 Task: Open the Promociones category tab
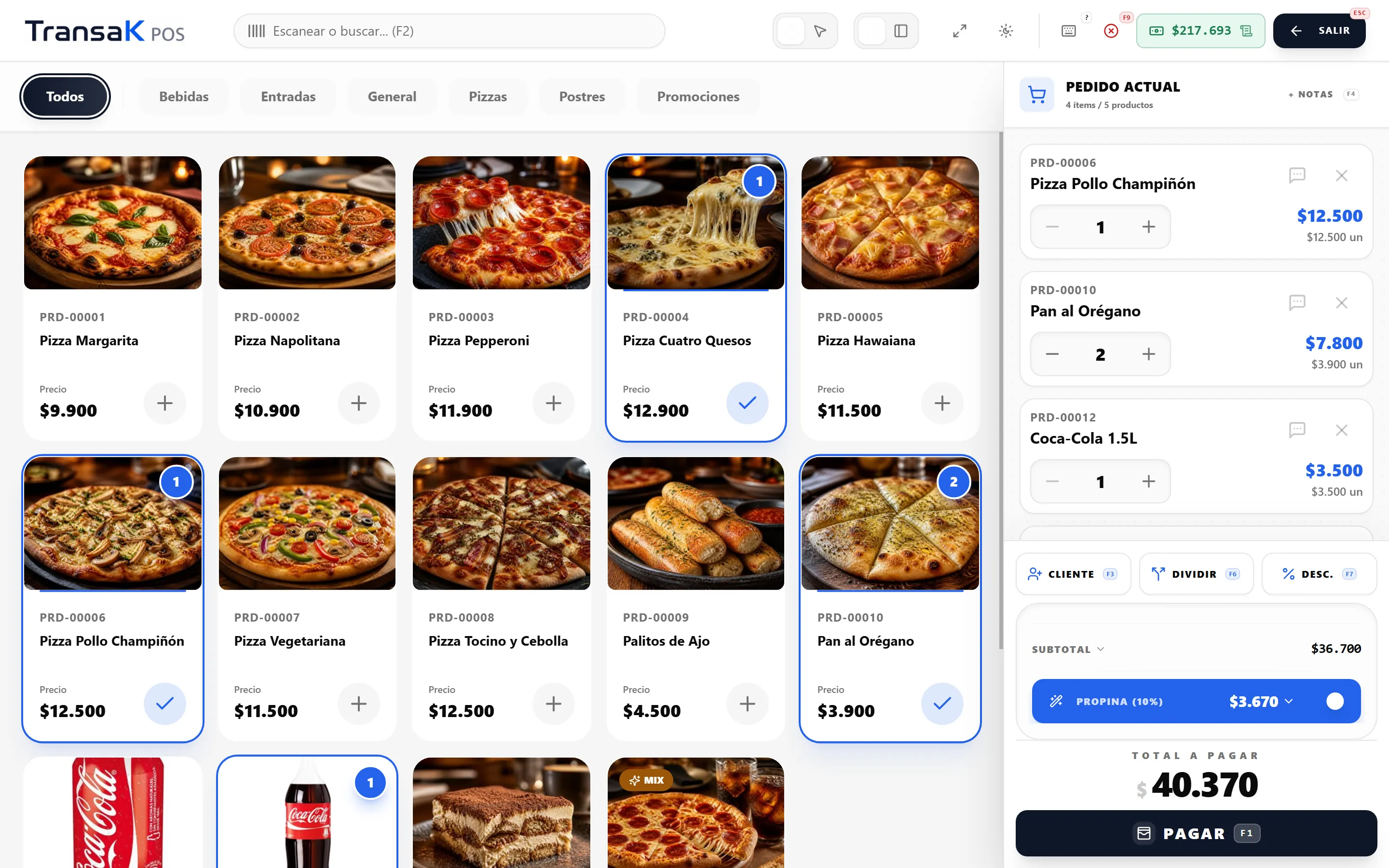[698, 96]
